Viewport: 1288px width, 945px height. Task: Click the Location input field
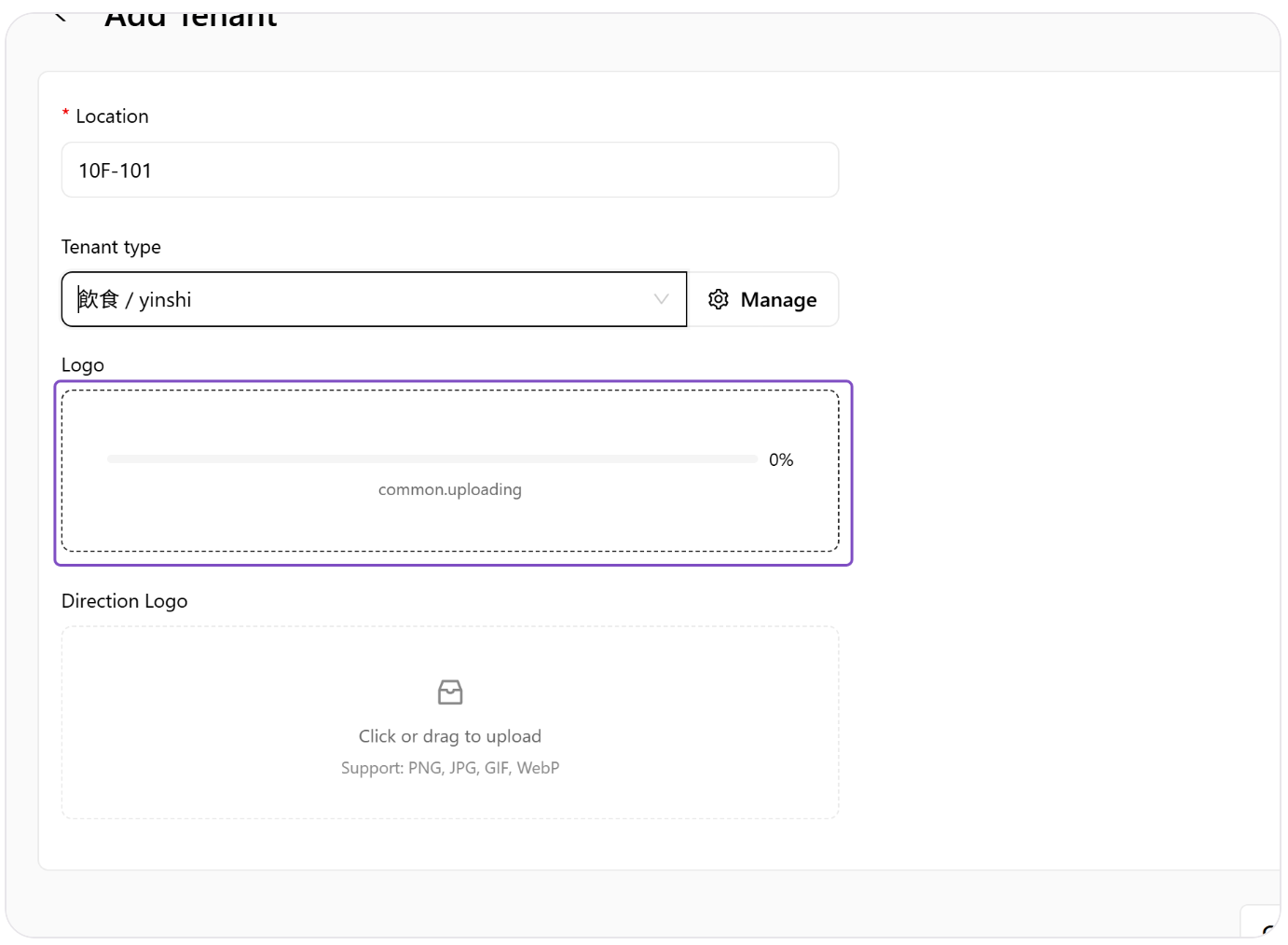tap(450, 170)
